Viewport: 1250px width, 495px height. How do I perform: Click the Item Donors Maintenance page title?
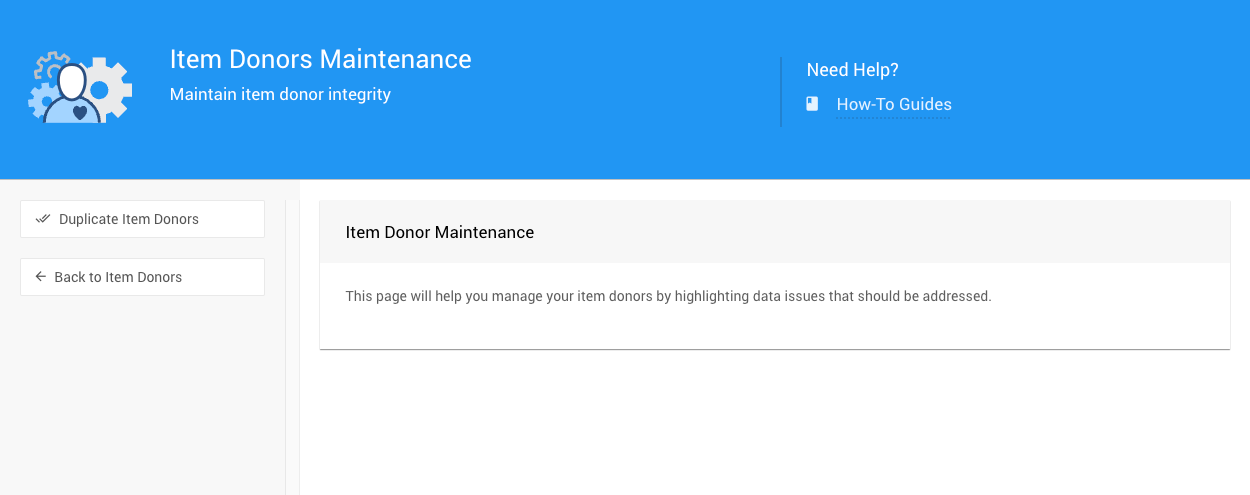pyautogui.click(x=320, y=59)
